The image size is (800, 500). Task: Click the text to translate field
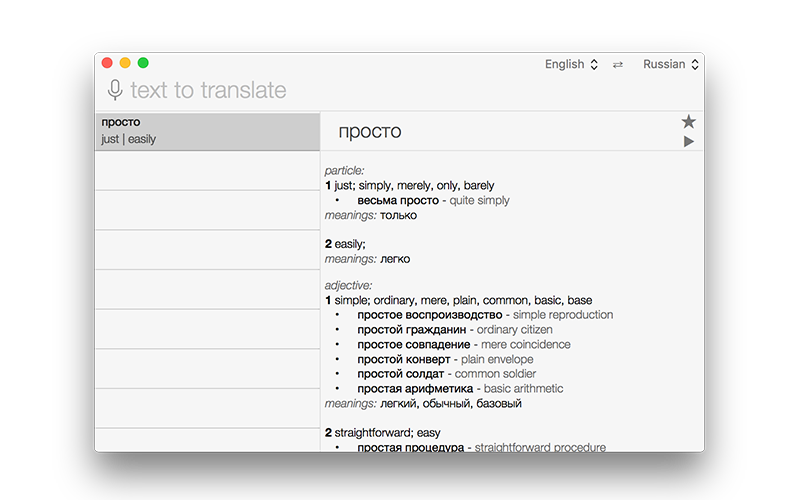208,90
